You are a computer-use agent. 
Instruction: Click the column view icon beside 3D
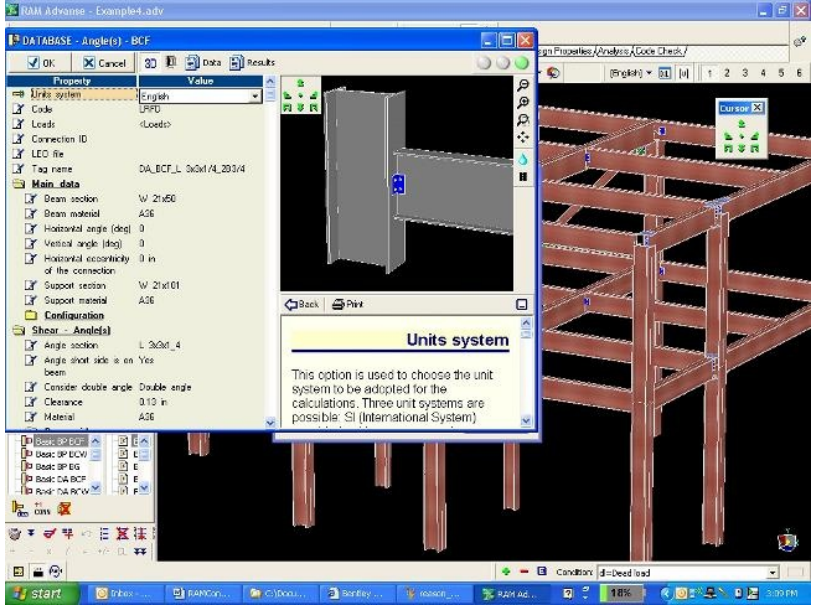(170, 62)
